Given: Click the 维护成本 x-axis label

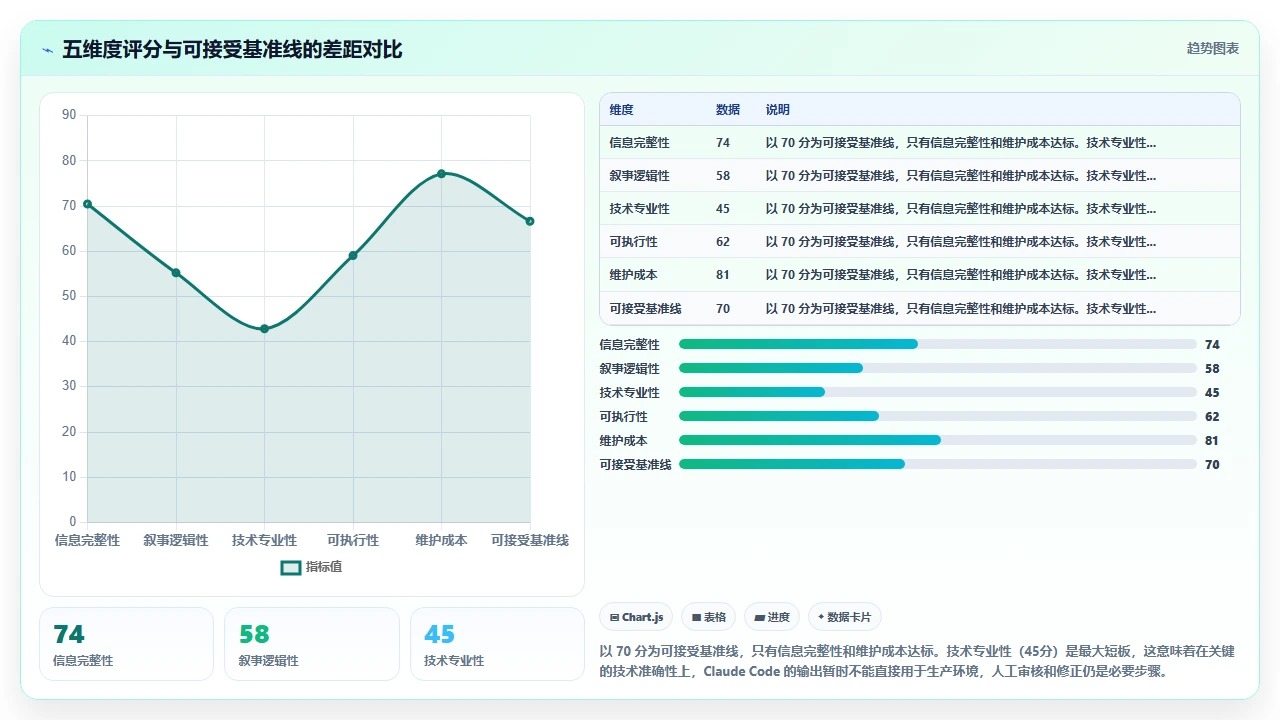Looking at the screenshot, I should pyautogui.click(x=441, y=540).
